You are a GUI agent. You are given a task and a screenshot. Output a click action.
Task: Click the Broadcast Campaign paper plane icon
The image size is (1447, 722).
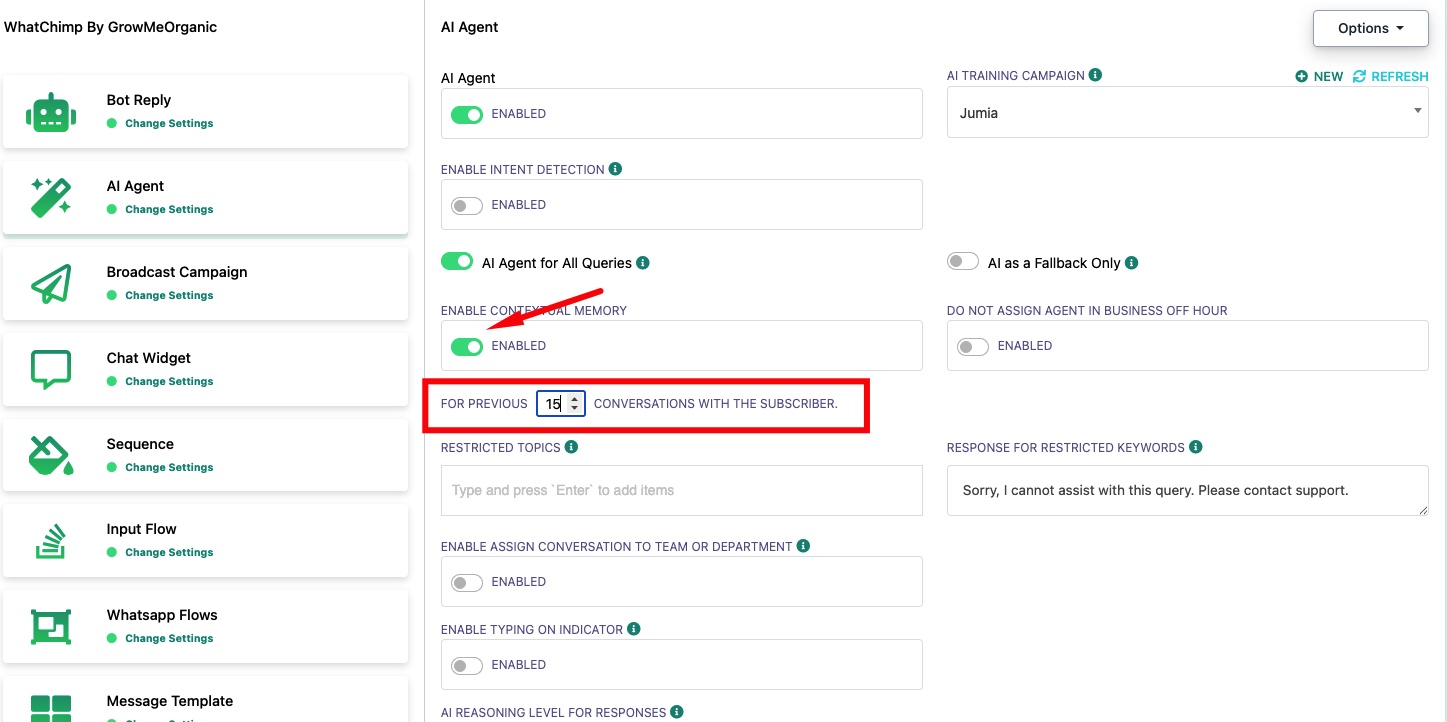[50, 284]
